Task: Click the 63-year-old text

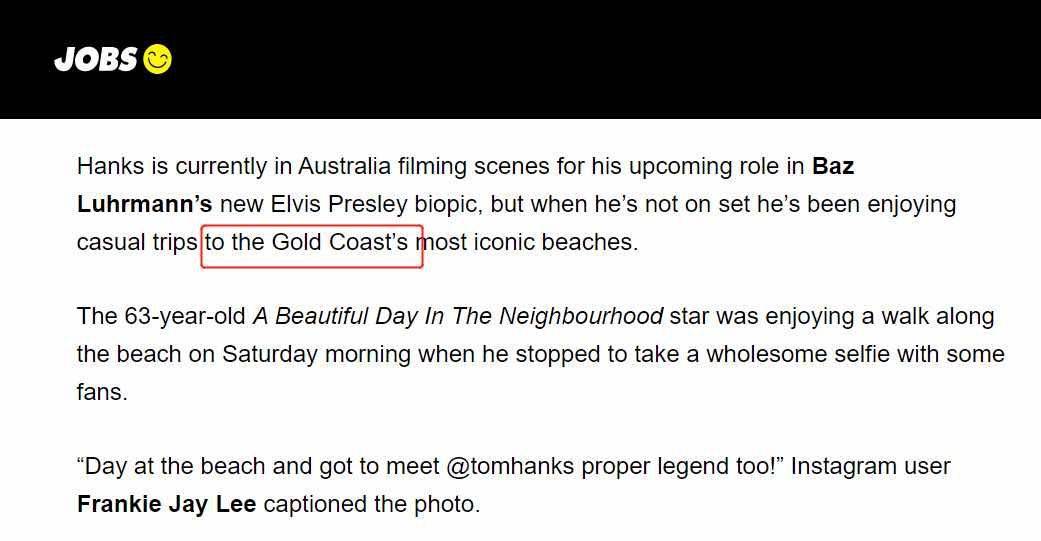Action: tap(185, 316)
